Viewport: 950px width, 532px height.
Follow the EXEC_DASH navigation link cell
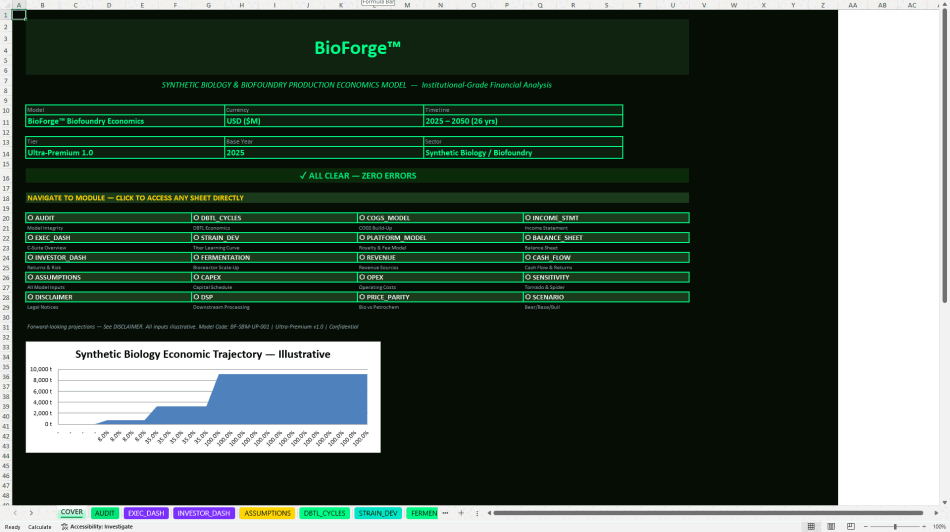click(x=108, y=238)
